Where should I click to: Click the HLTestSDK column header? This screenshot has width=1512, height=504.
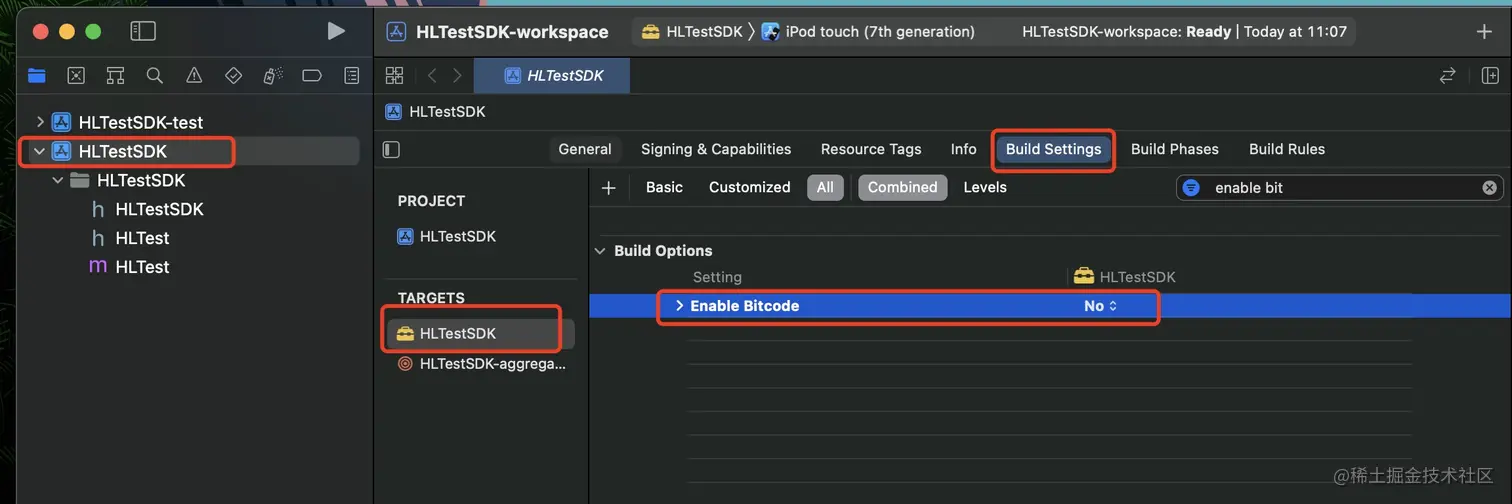tap(1125, 277)
